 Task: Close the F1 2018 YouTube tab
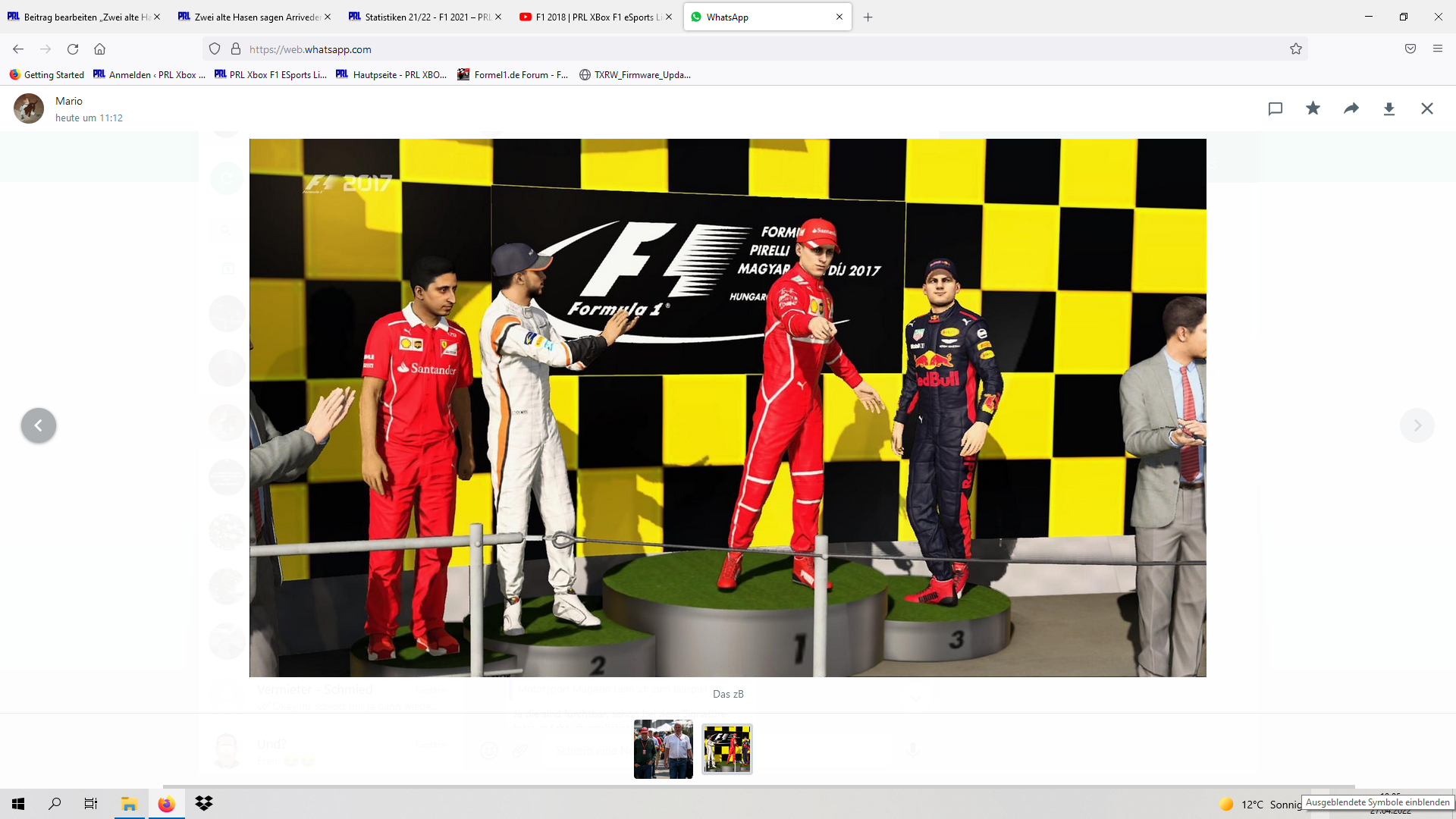tap(669, 17)
